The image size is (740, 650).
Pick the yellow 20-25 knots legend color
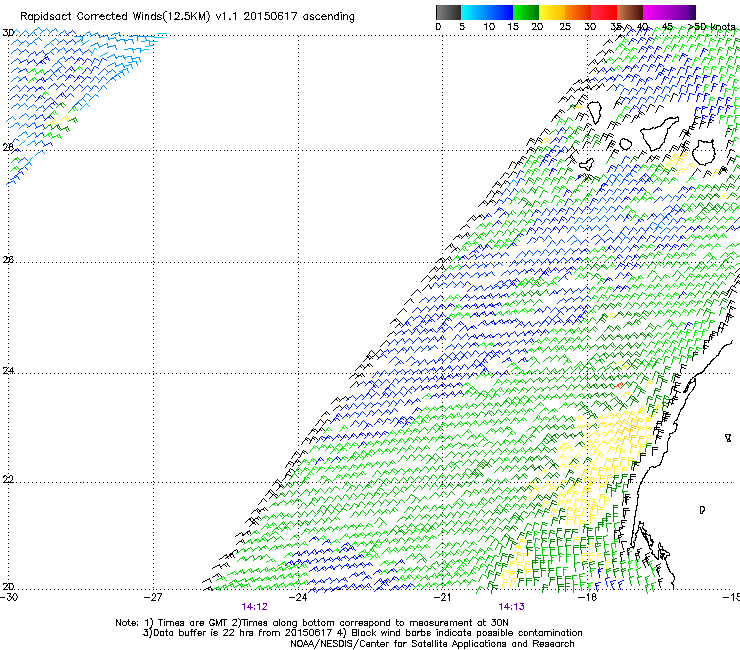[552, 12]
